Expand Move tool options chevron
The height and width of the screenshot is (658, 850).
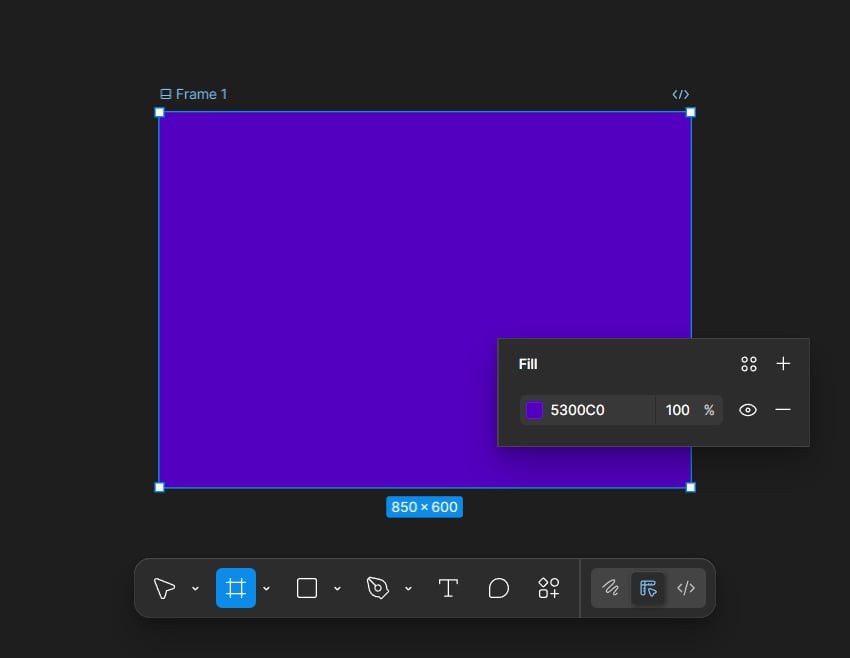(x=195, y=589)
